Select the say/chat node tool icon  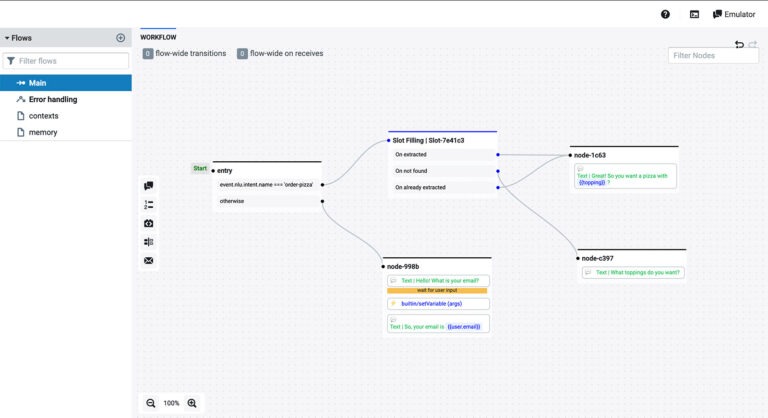click(x=148, y=186)
